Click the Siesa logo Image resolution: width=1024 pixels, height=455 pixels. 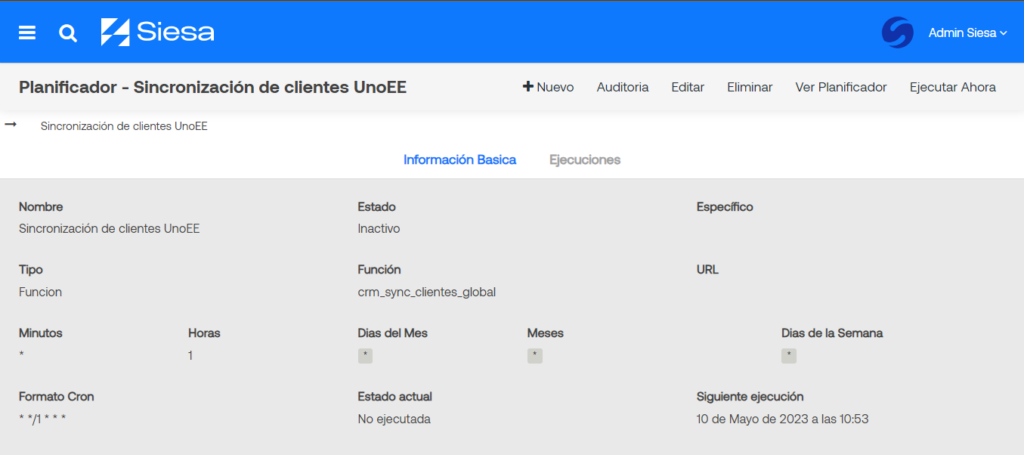(x=157, y=32)
